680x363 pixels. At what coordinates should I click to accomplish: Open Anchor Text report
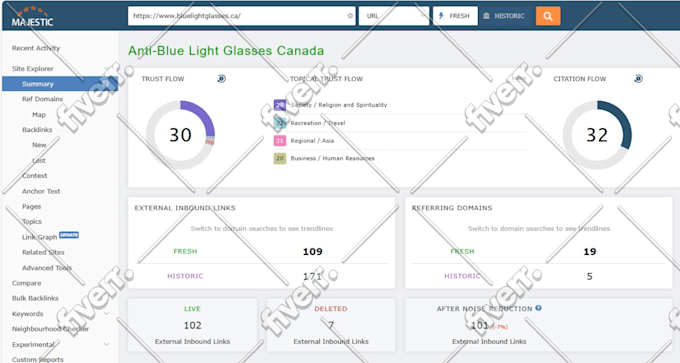[x=41, y=191]
